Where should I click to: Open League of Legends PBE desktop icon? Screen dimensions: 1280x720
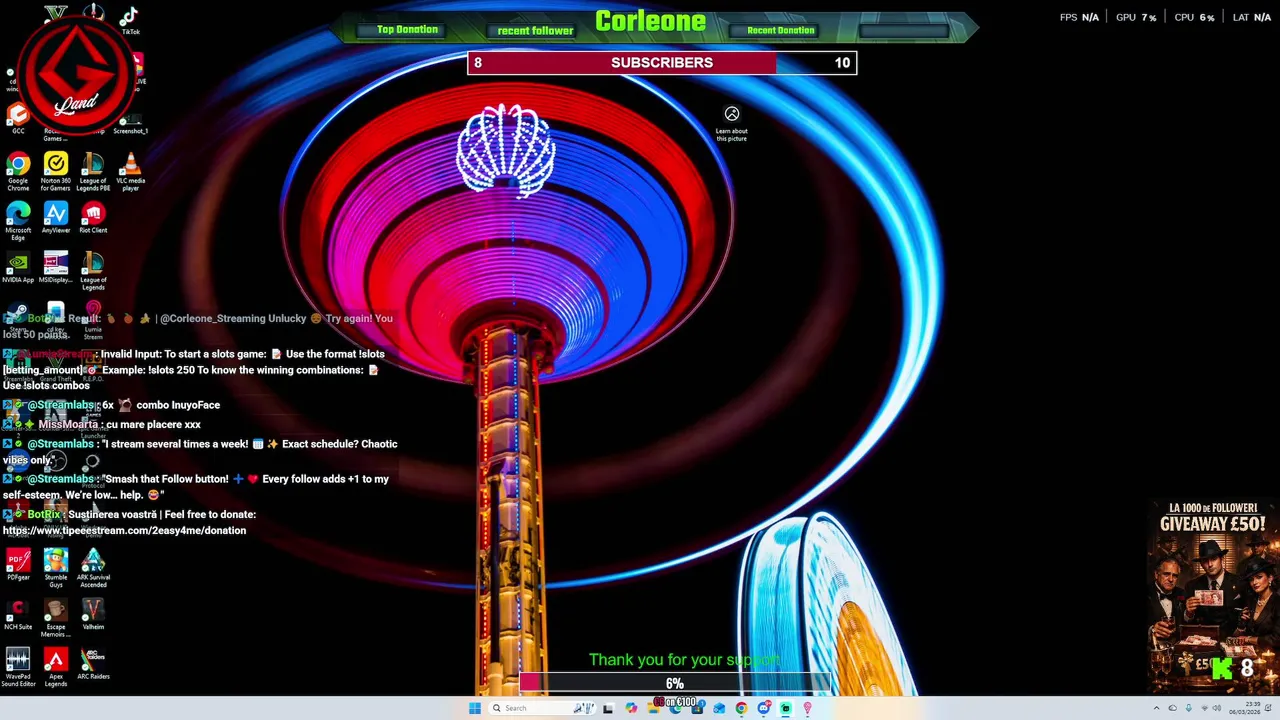(x=93, y=172)
